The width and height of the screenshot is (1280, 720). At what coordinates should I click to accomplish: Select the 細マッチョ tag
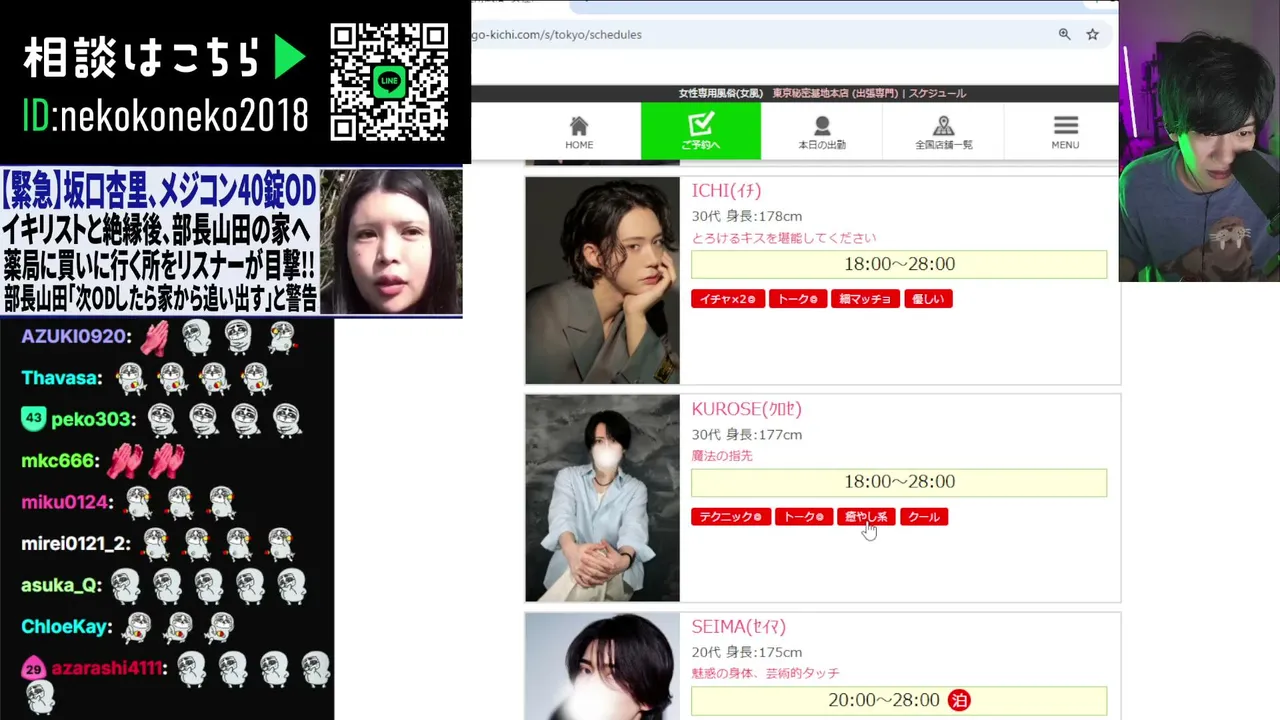point(865,299)
